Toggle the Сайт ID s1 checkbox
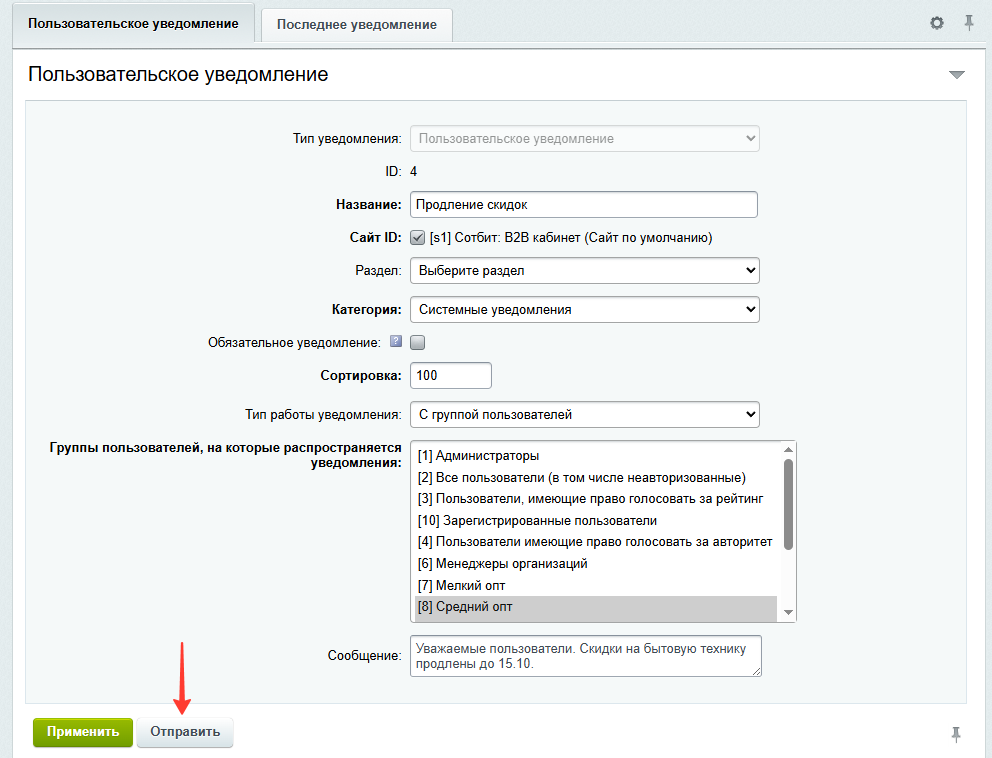This screenshot has width=992, height=758. (x=418, y=238)
